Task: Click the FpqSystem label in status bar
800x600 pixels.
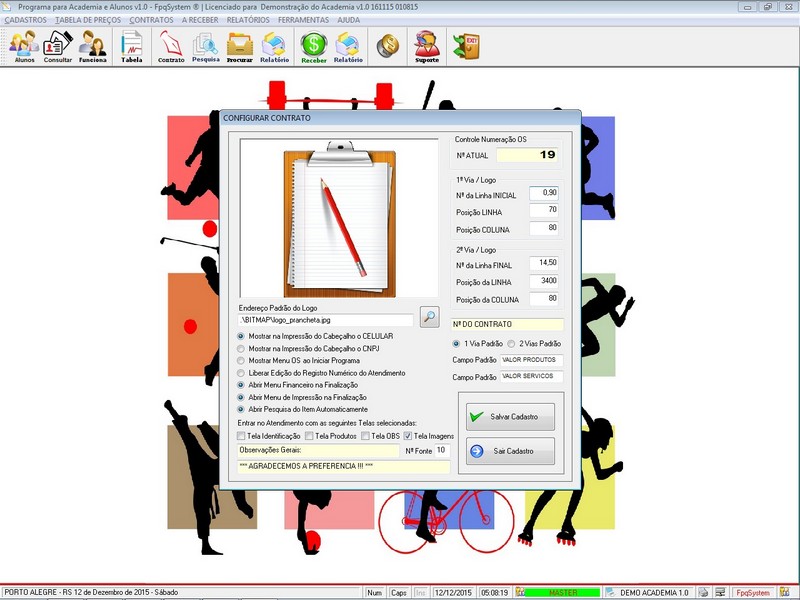Action: 753,593
